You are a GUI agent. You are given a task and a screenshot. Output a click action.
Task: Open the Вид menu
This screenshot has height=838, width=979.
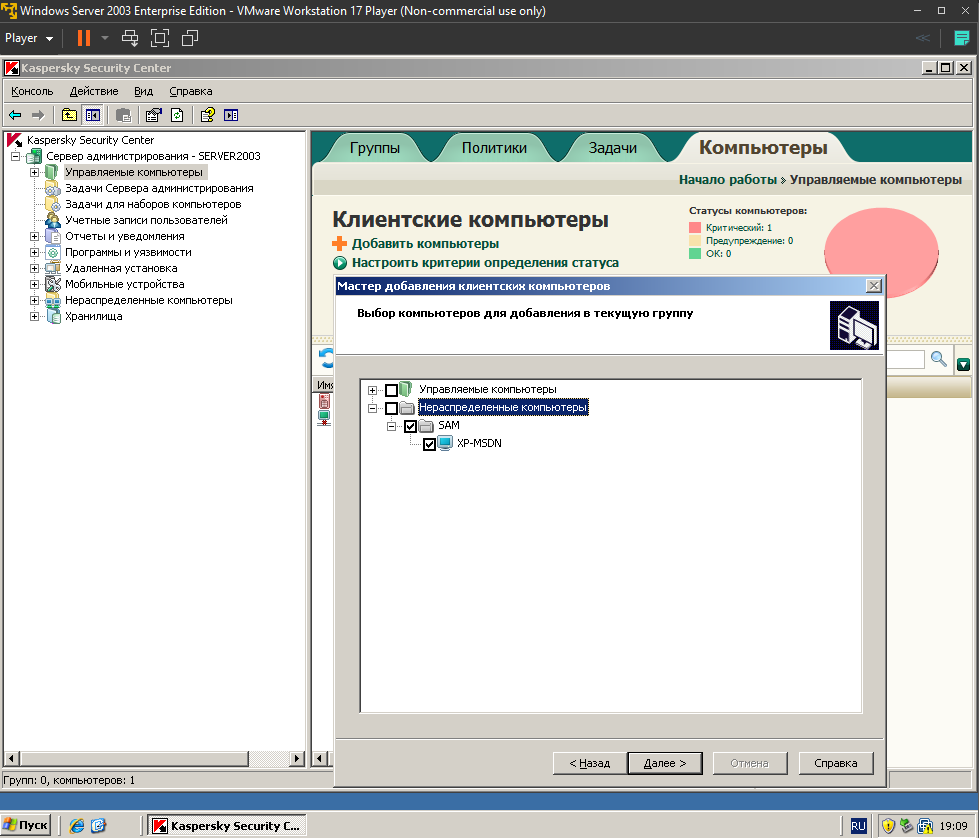[x=143, y=91]
